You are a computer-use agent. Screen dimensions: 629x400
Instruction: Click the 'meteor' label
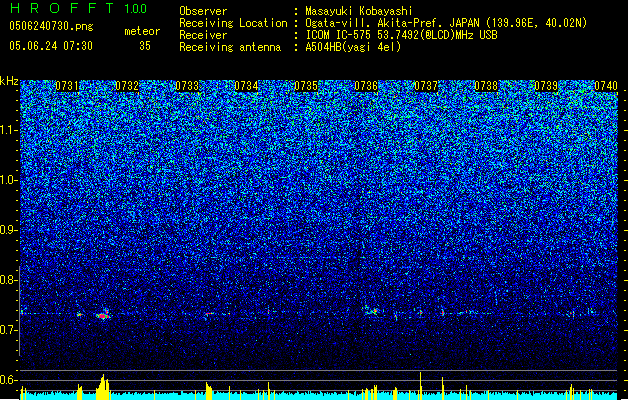(x=142, y=31)
